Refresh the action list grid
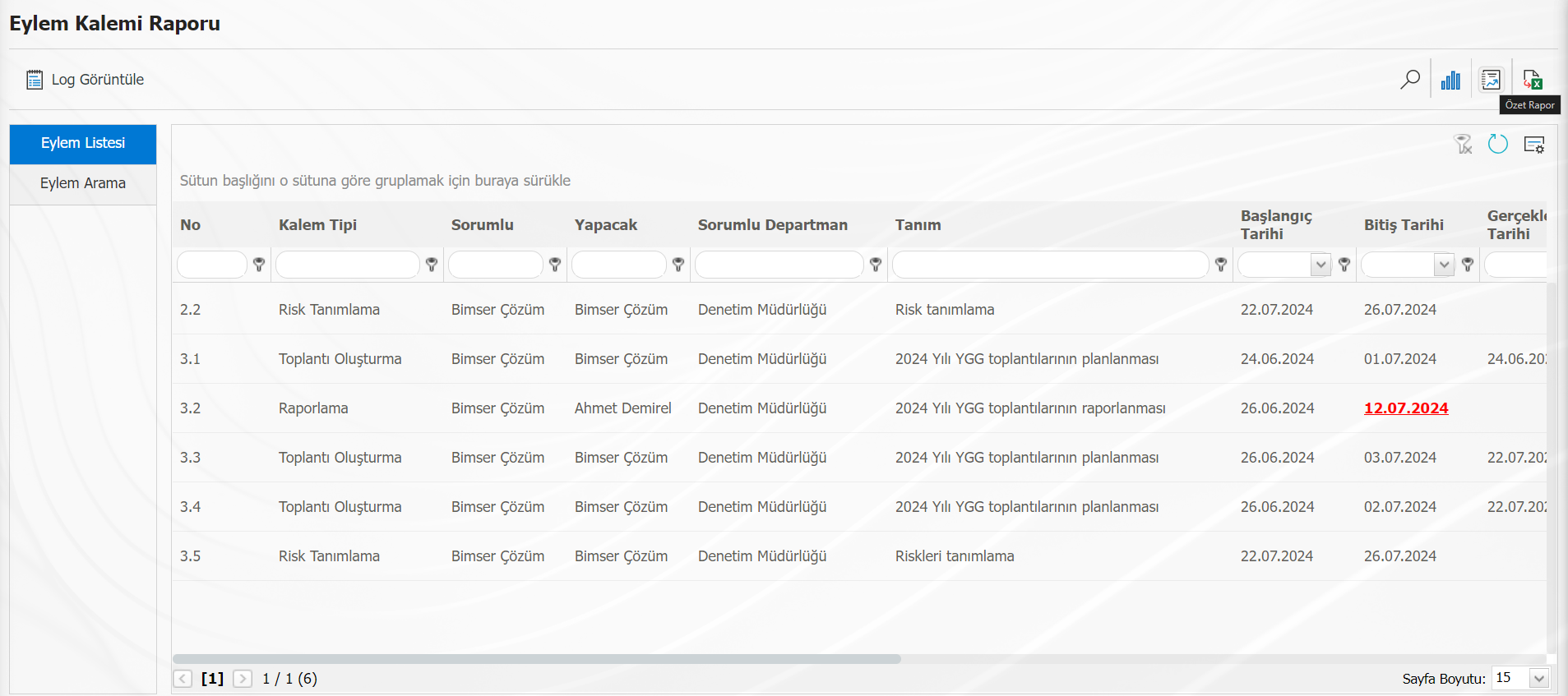This screenshot has width=1568, height=696. (x=1498, y=145)
